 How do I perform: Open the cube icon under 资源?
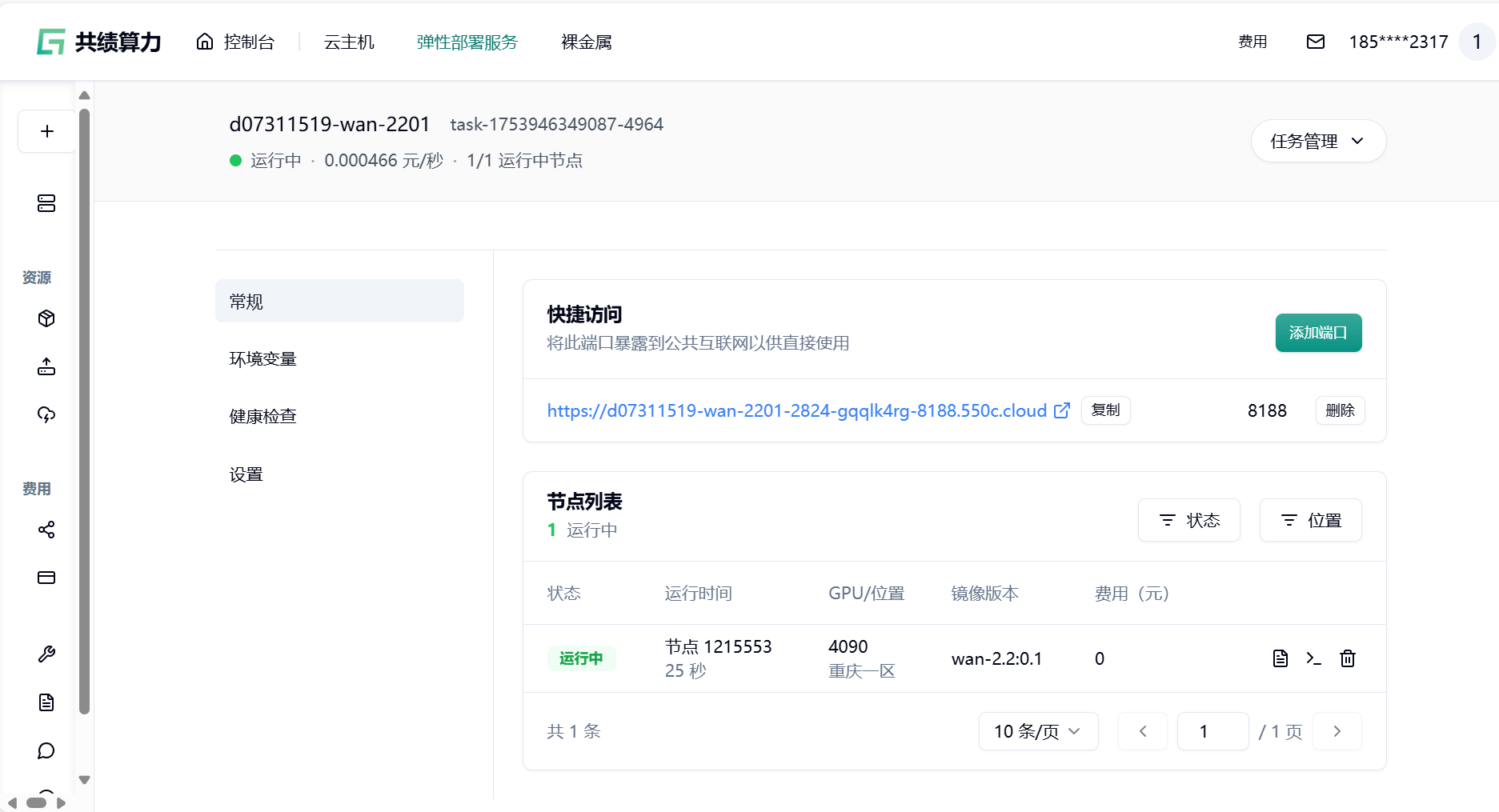point(46,318)
